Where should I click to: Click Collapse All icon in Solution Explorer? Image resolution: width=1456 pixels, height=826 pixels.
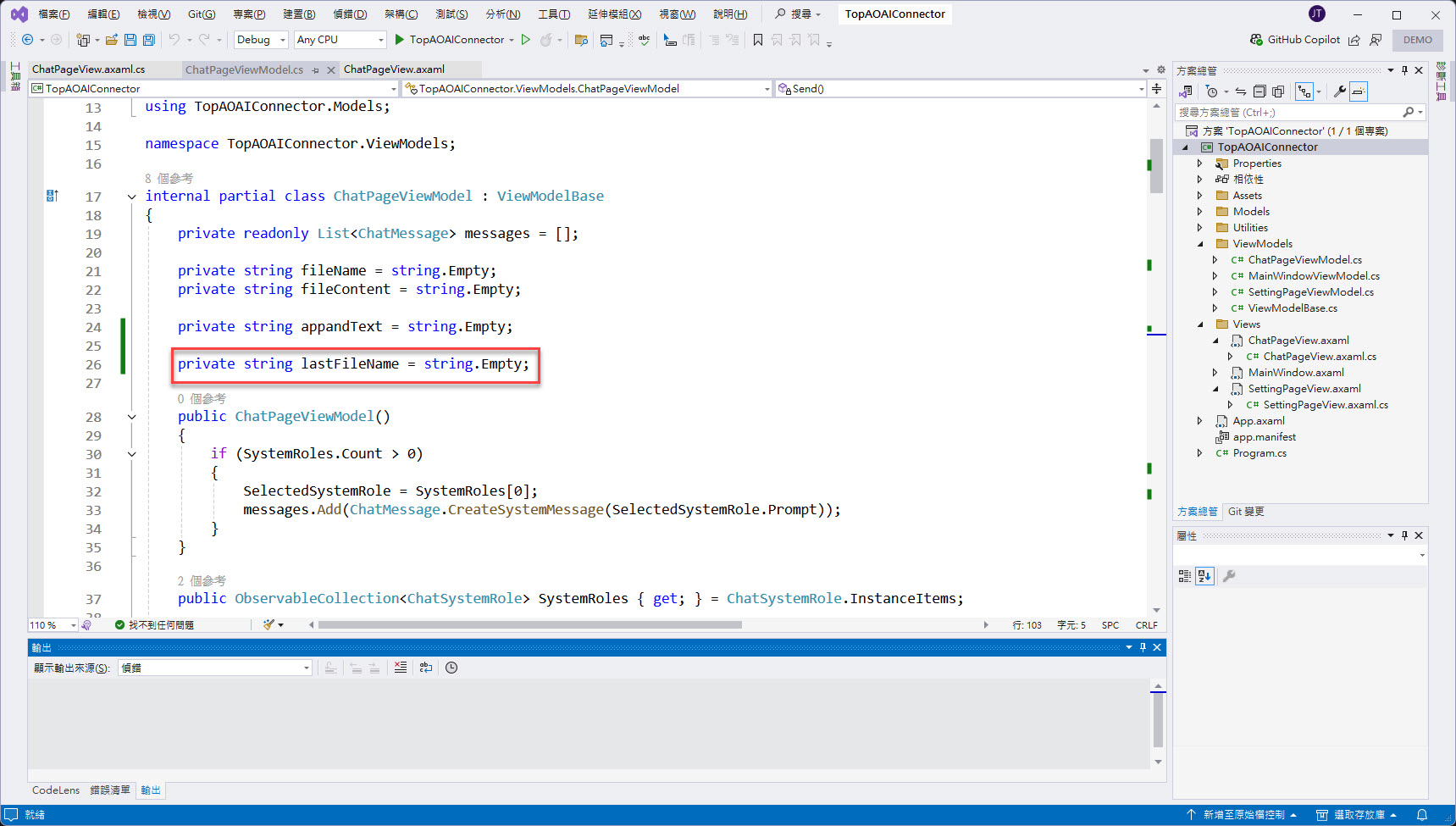(x=1259, y=91)
